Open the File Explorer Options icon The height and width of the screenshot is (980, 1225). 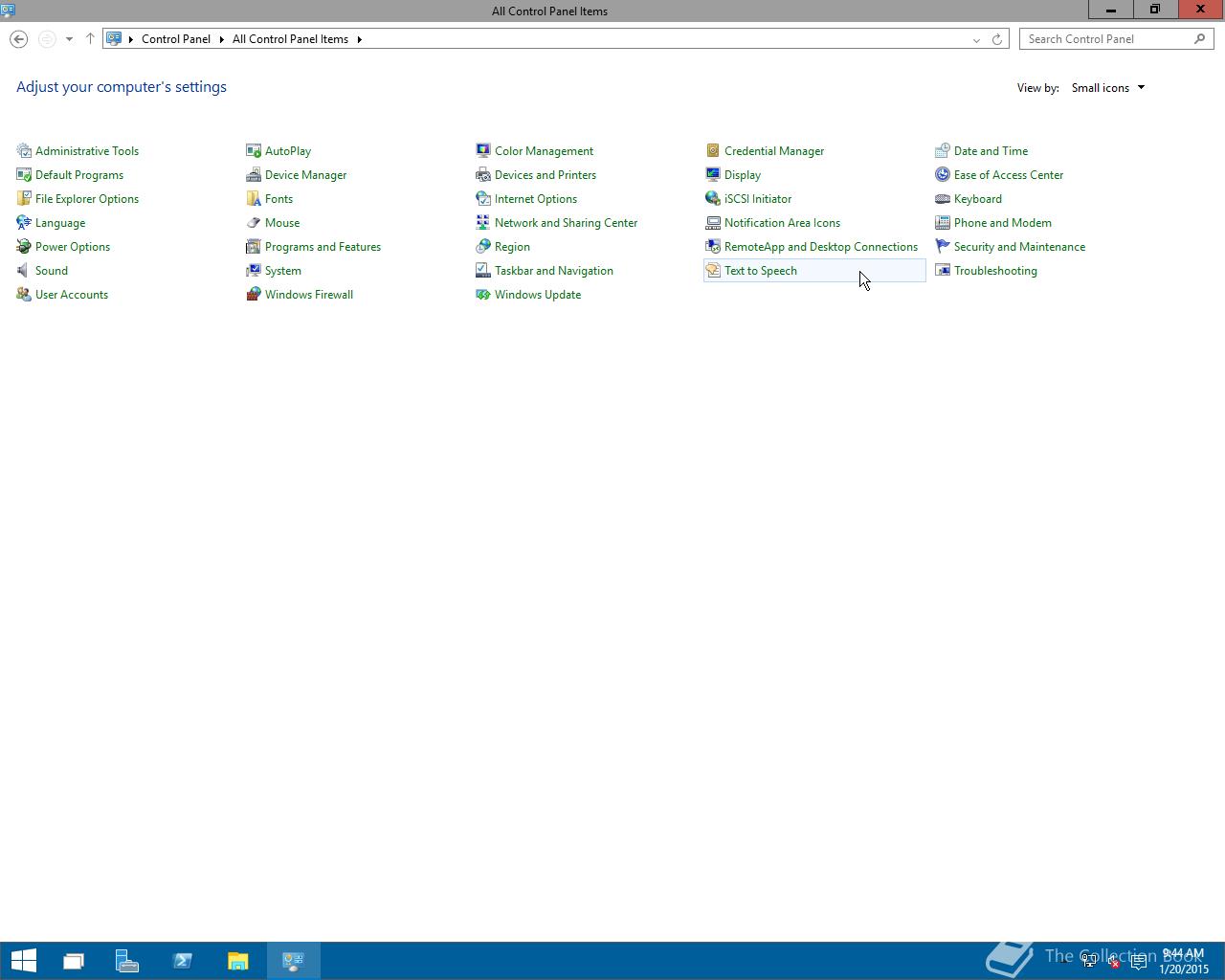point(24,198)
